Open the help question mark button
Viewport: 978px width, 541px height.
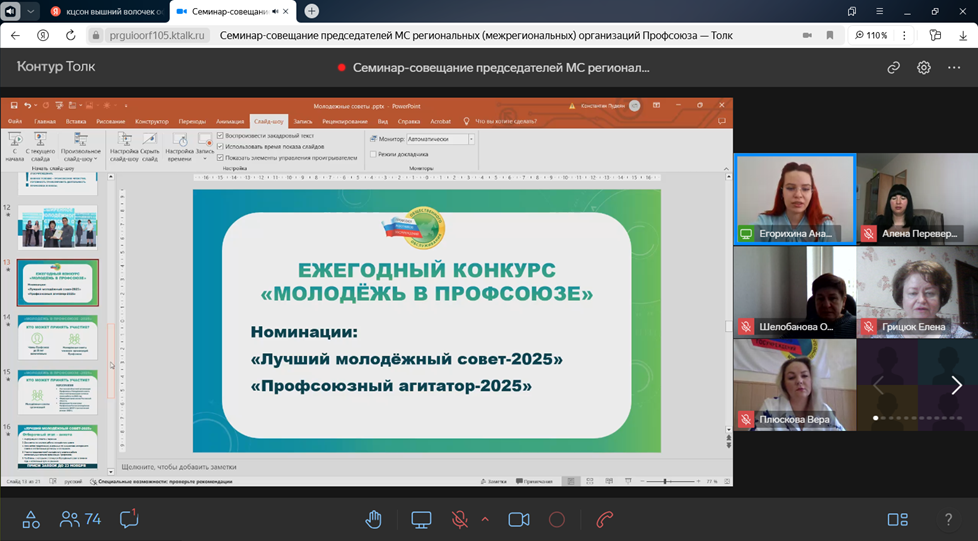948,519
